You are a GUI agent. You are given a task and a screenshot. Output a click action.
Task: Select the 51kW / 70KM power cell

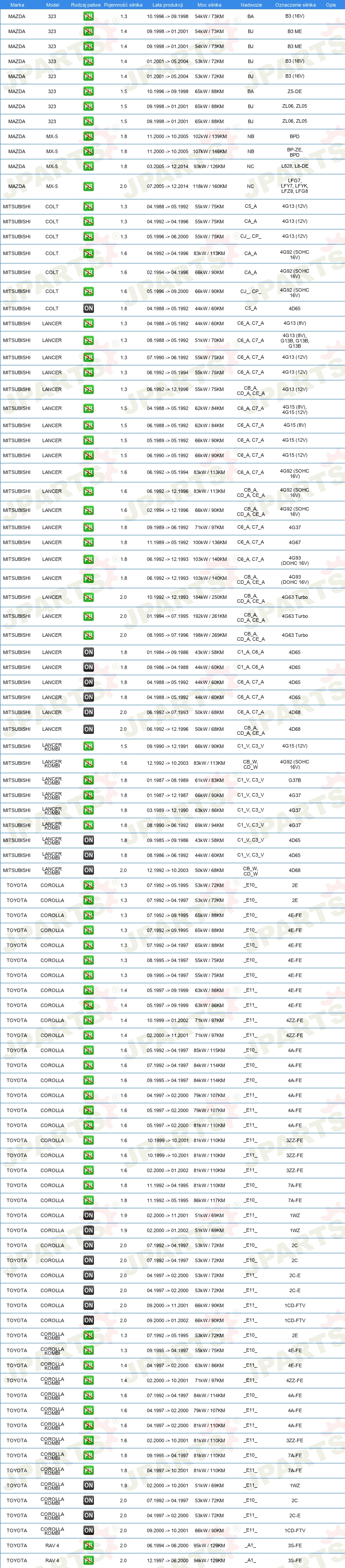coord(209,340)
